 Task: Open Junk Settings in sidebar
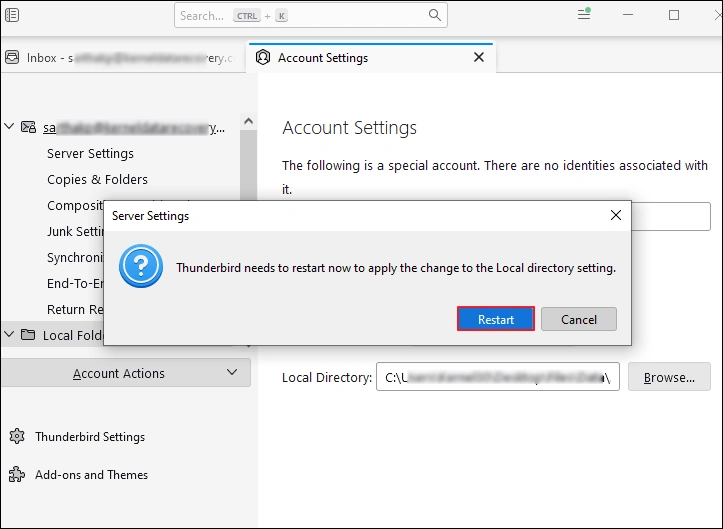pos(75,231)
